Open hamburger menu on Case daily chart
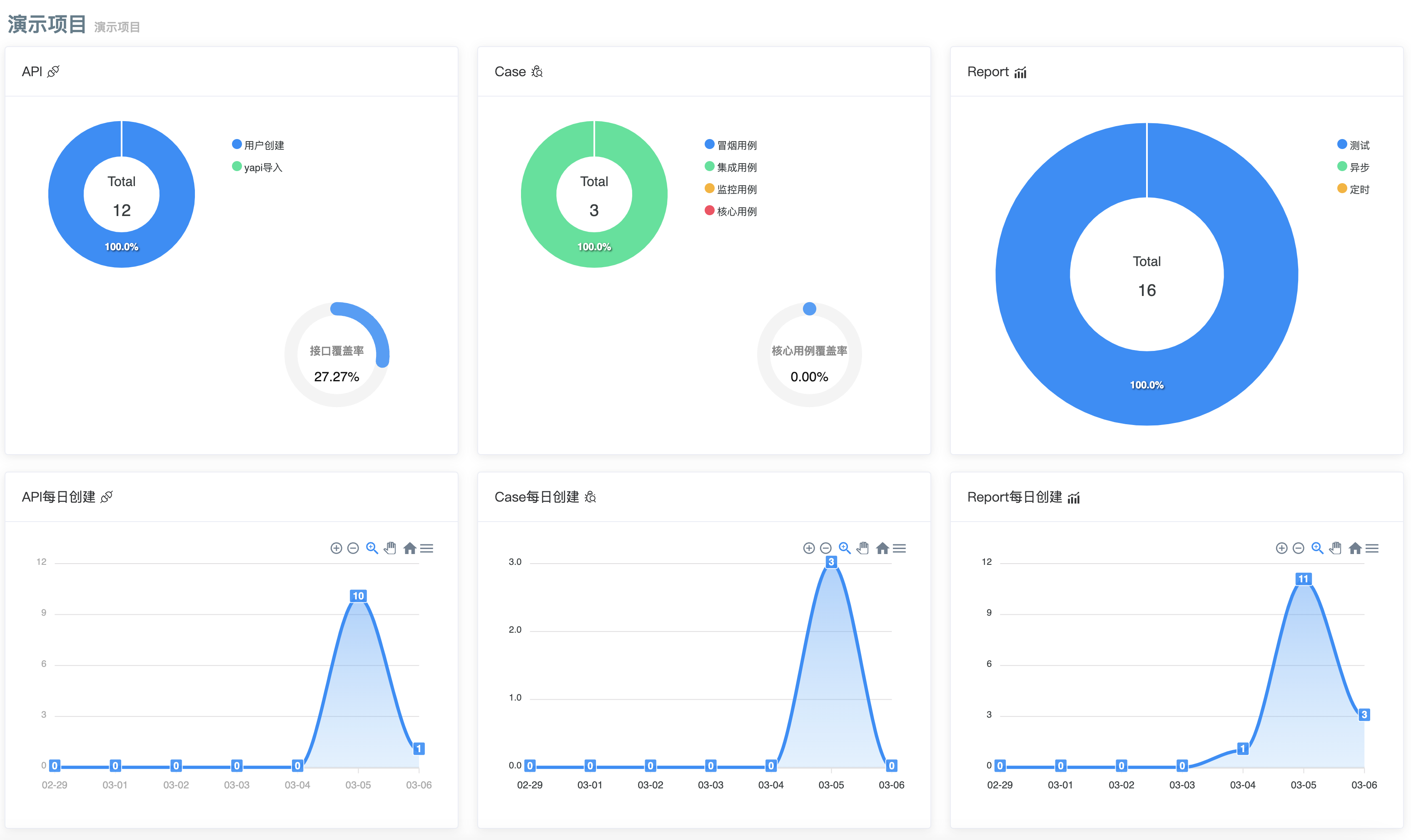The width and height of the screenshot is (1411, 840). (899, 548)
